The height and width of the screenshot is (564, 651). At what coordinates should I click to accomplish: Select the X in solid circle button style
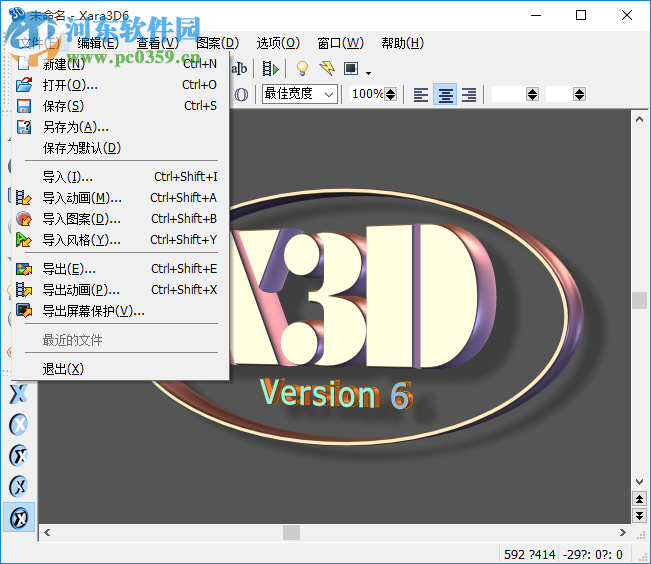click(19, 424)
